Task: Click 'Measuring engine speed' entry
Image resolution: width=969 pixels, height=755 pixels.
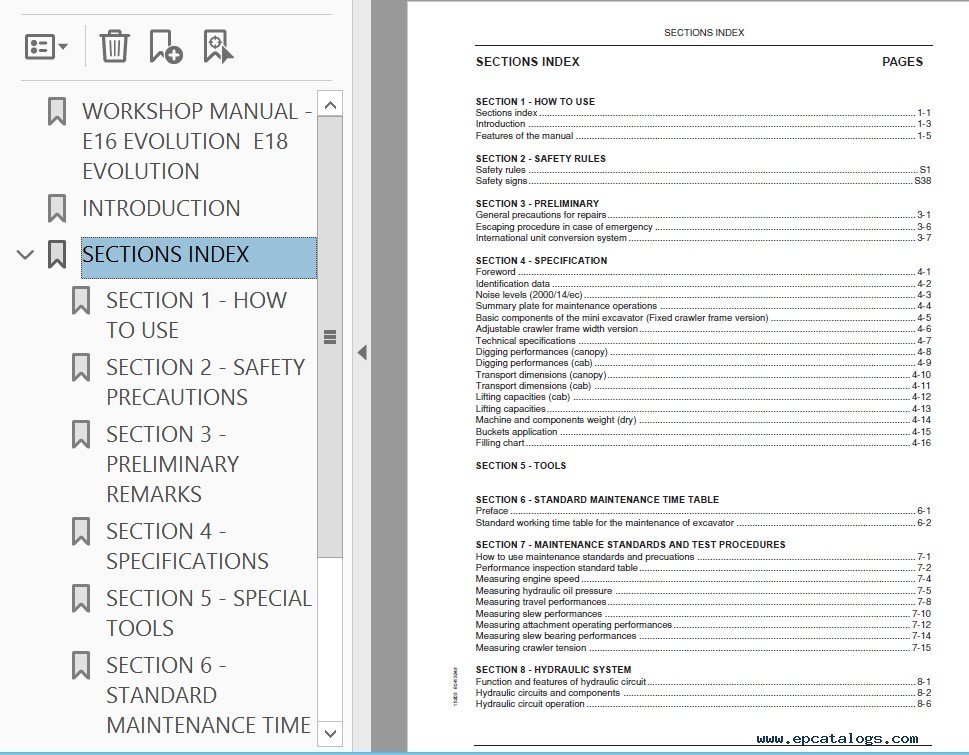Action: click(x=703, y=579)
